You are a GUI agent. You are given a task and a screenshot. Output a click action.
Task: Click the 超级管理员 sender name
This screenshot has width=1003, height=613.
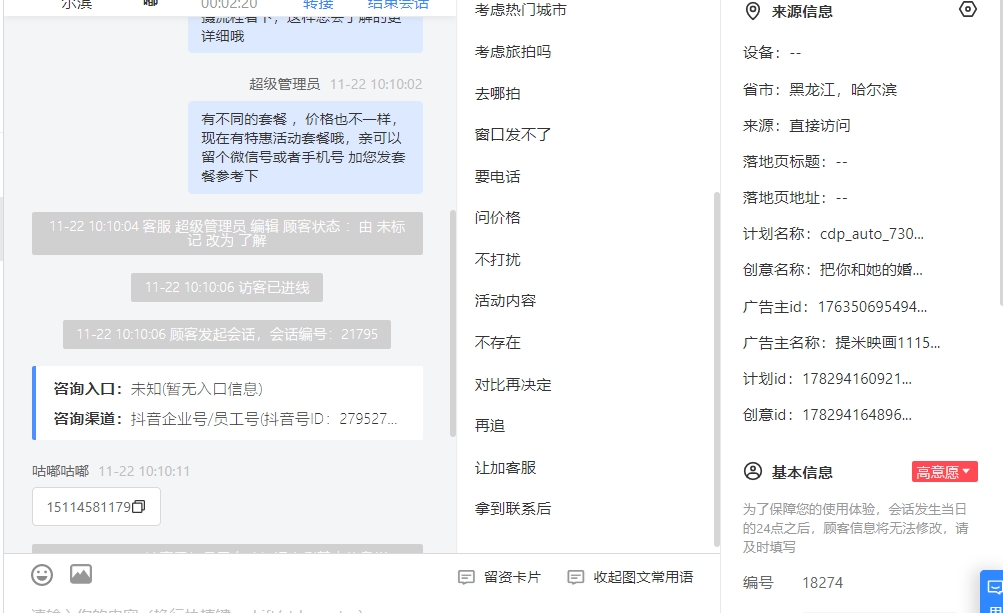[x=284, y=84]
